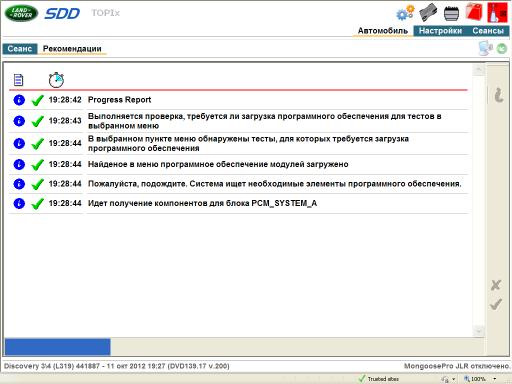Click the document list column icon

pyautogui.click(x=18, y=80)
